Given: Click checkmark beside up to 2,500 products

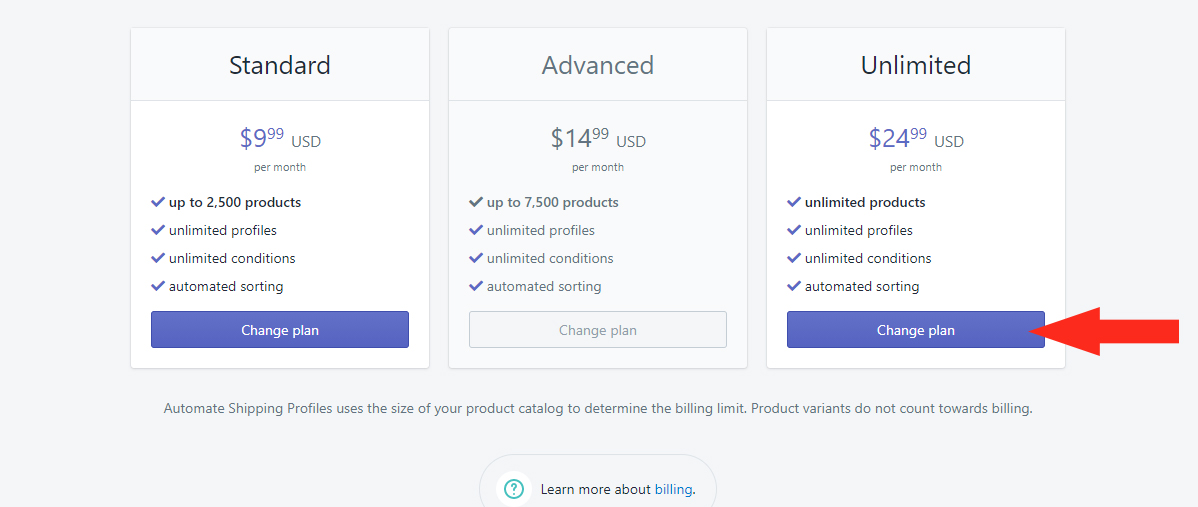Looking at the screenshot, I should point(158,202).
